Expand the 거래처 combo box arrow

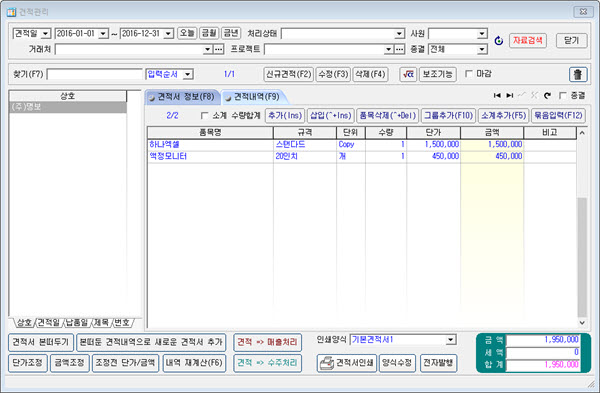tap(207, 49)
